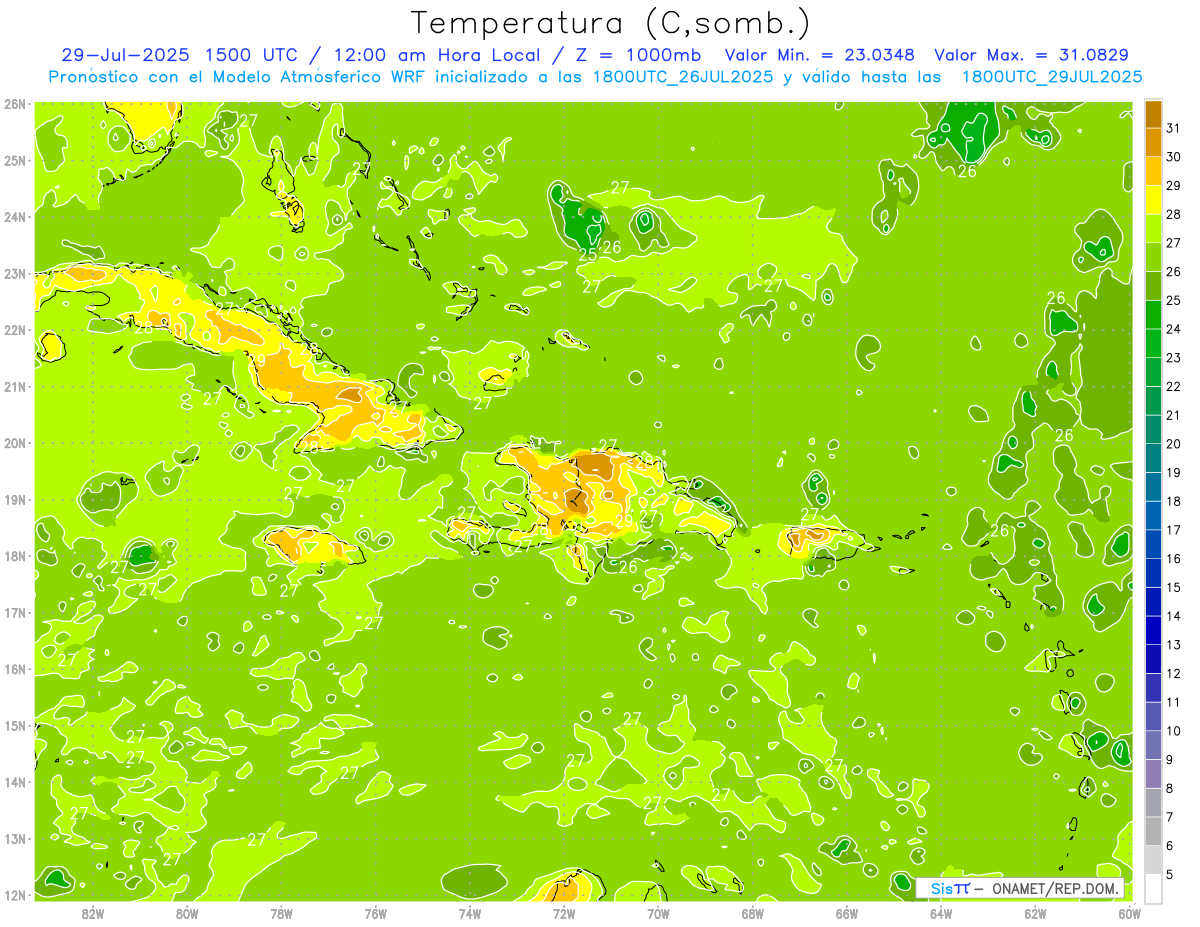Screen dimensions: 1200x927
Task: Click the '66W' longitude axis label
Action: 846,913
